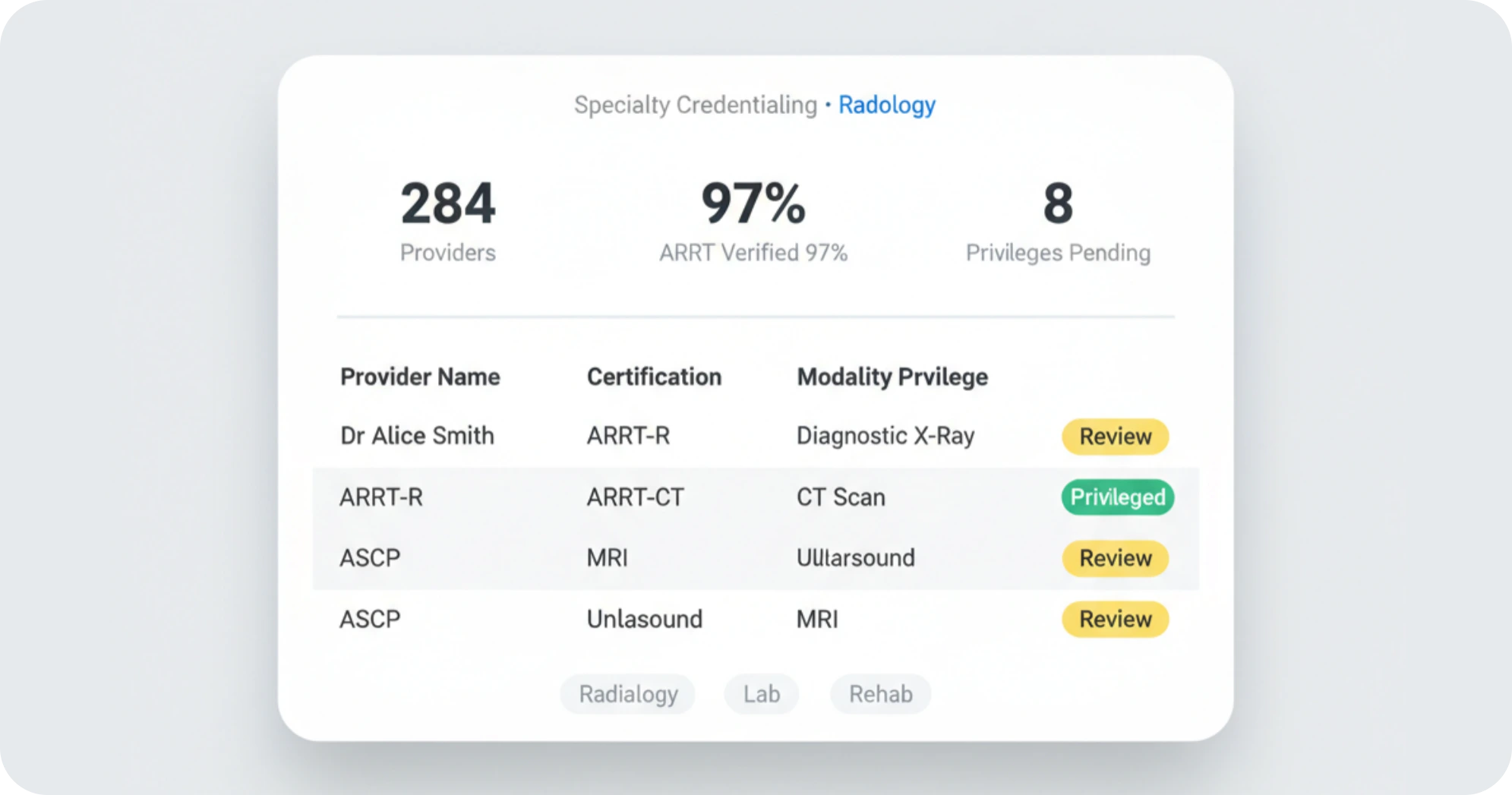Switch to the Rehab tab chip

pos(880,694)
